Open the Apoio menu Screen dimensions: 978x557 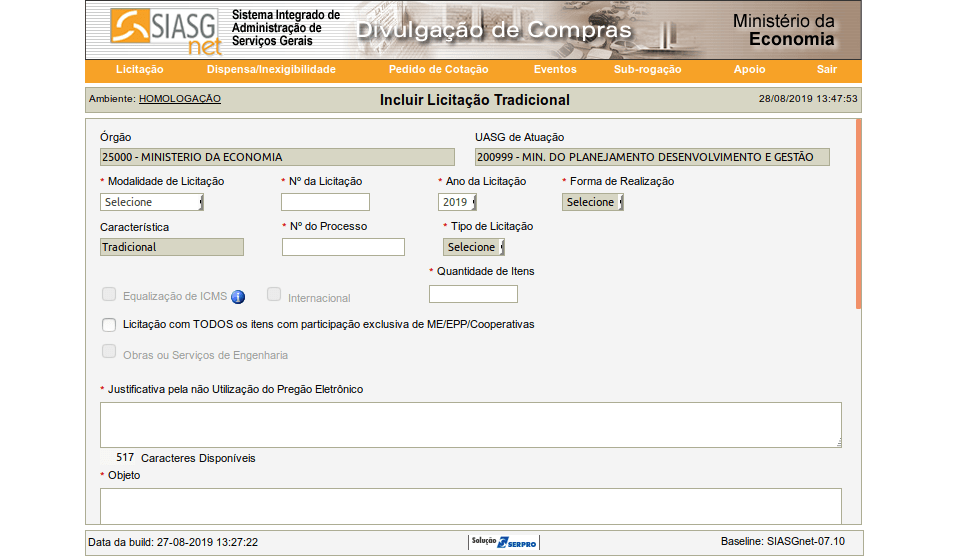pos(749,69)
